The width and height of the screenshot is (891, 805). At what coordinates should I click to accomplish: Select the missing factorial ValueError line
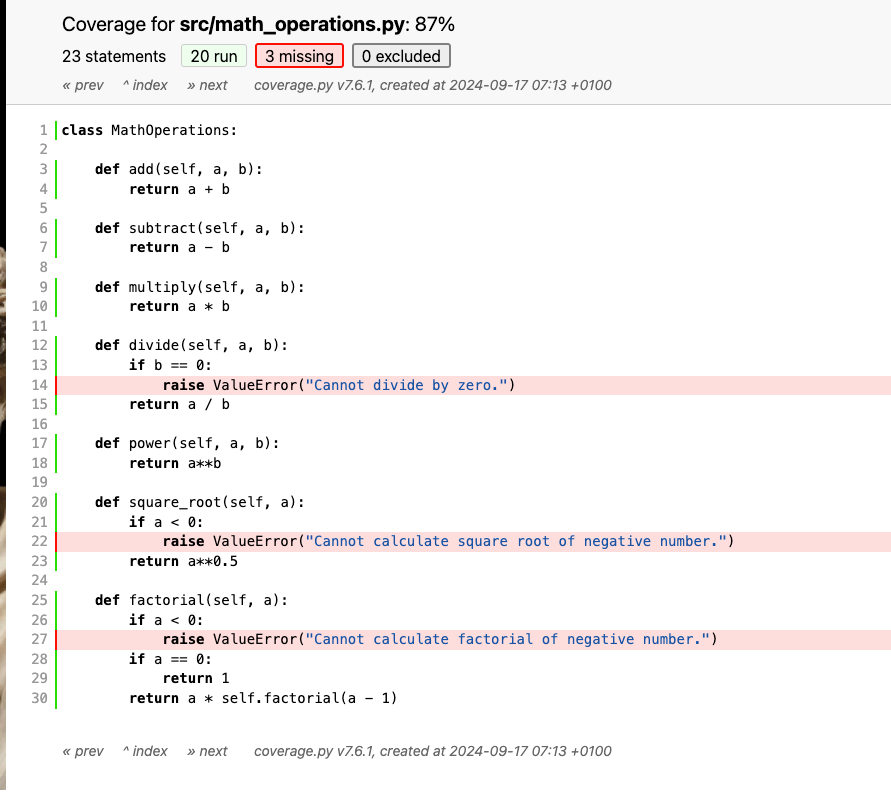tap(440, 639)
